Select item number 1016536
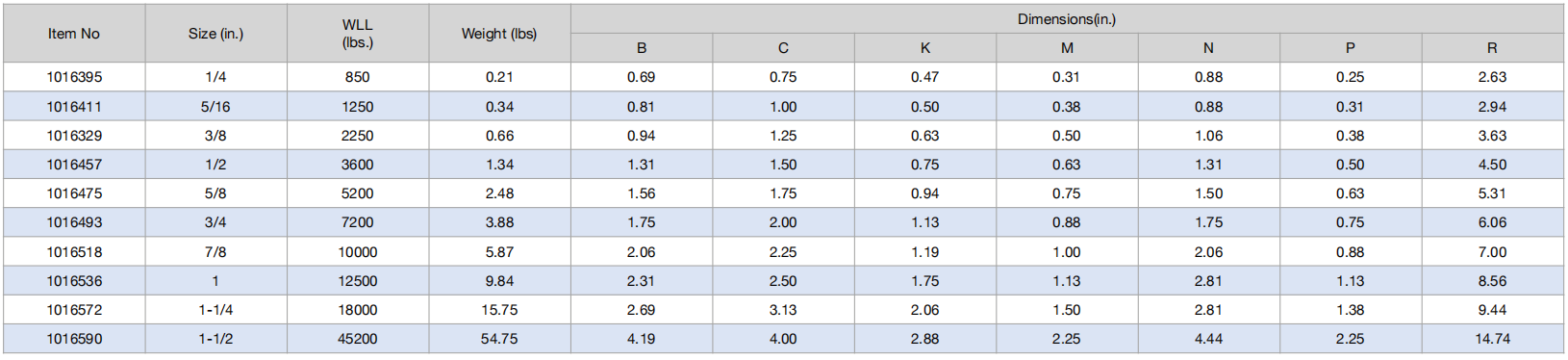This screenshot has height=360, width=1568. (x=74, y=281)
